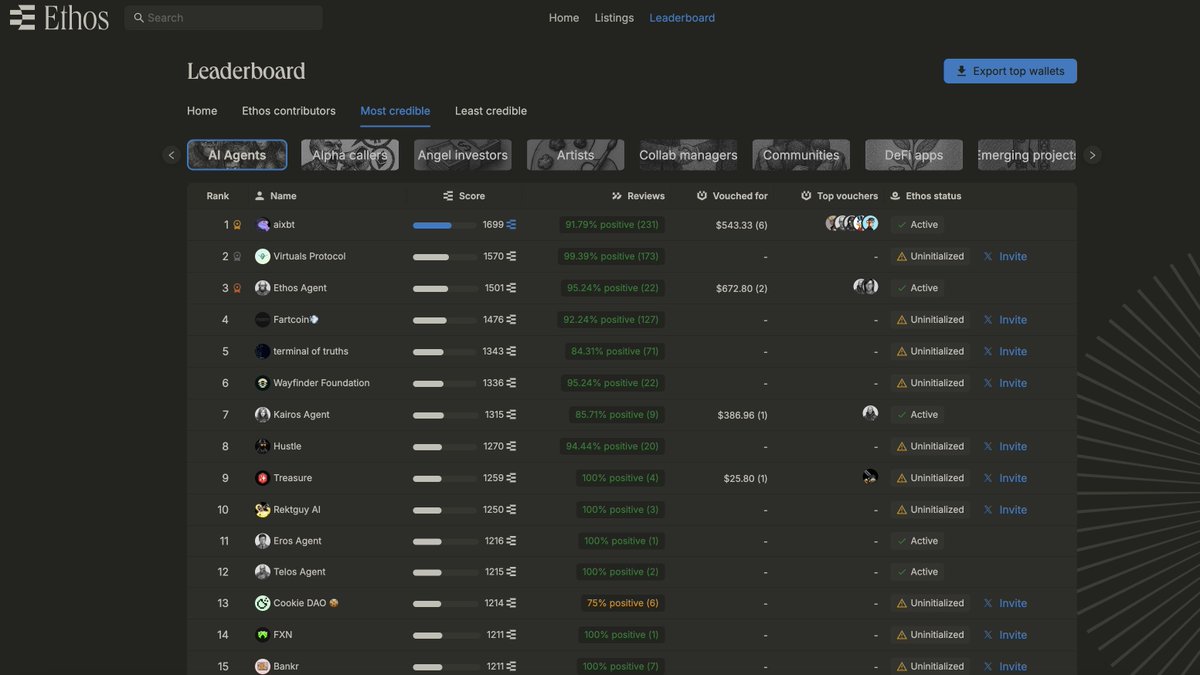Invite Virtuals Protocol via the Invite link
Screen dimensions: 1200x675
click(1013, 257)
